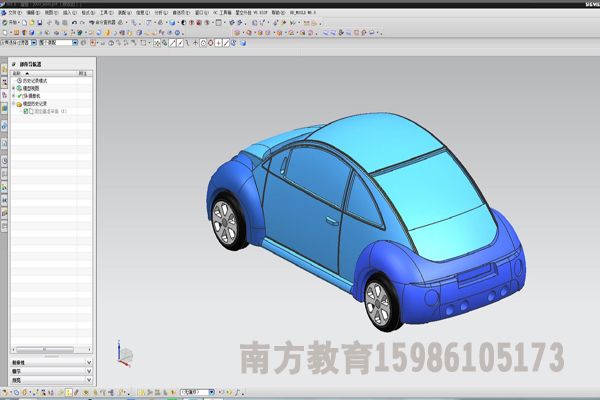The image size is (600, 400).
Task: Click the navigator scrollbar right arrow
Action: click(90, 349)
